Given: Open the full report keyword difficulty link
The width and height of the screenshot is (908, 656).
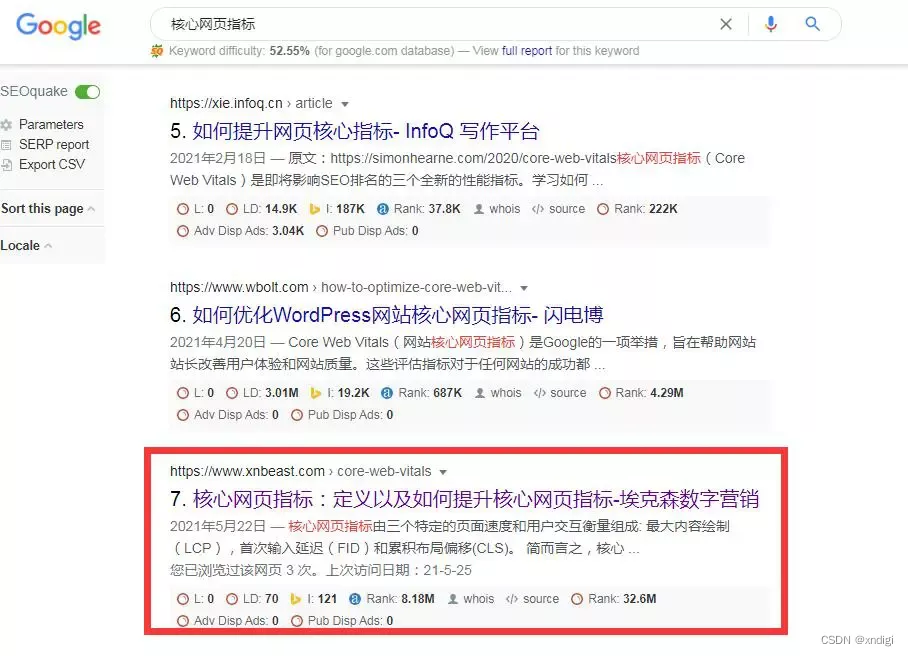Looking at the screenshot, I should click(527, 51).
